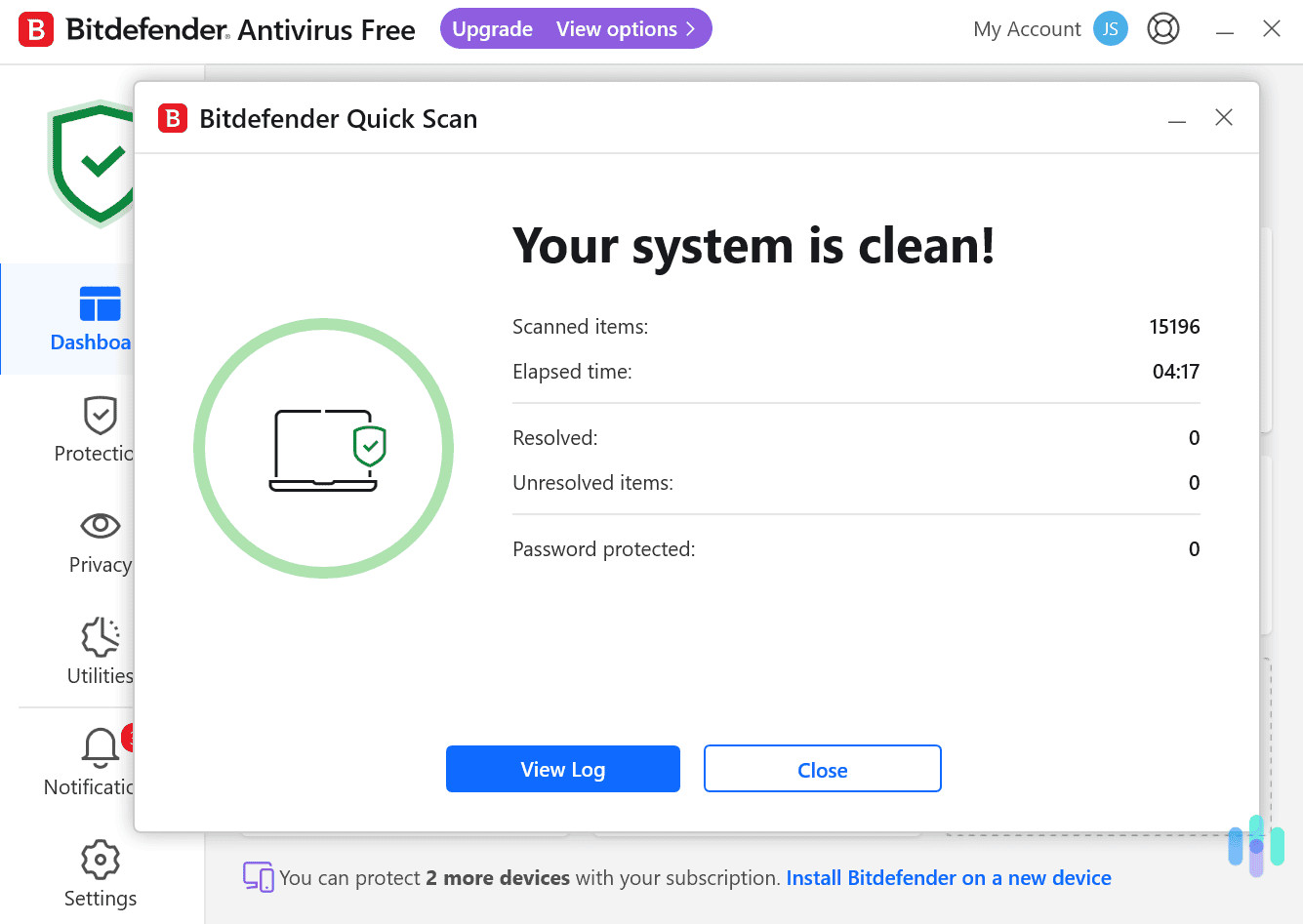Click the Bitdefender logo in the title bar
Viewport: 1303px width, 924px height.
coord(36,28)
